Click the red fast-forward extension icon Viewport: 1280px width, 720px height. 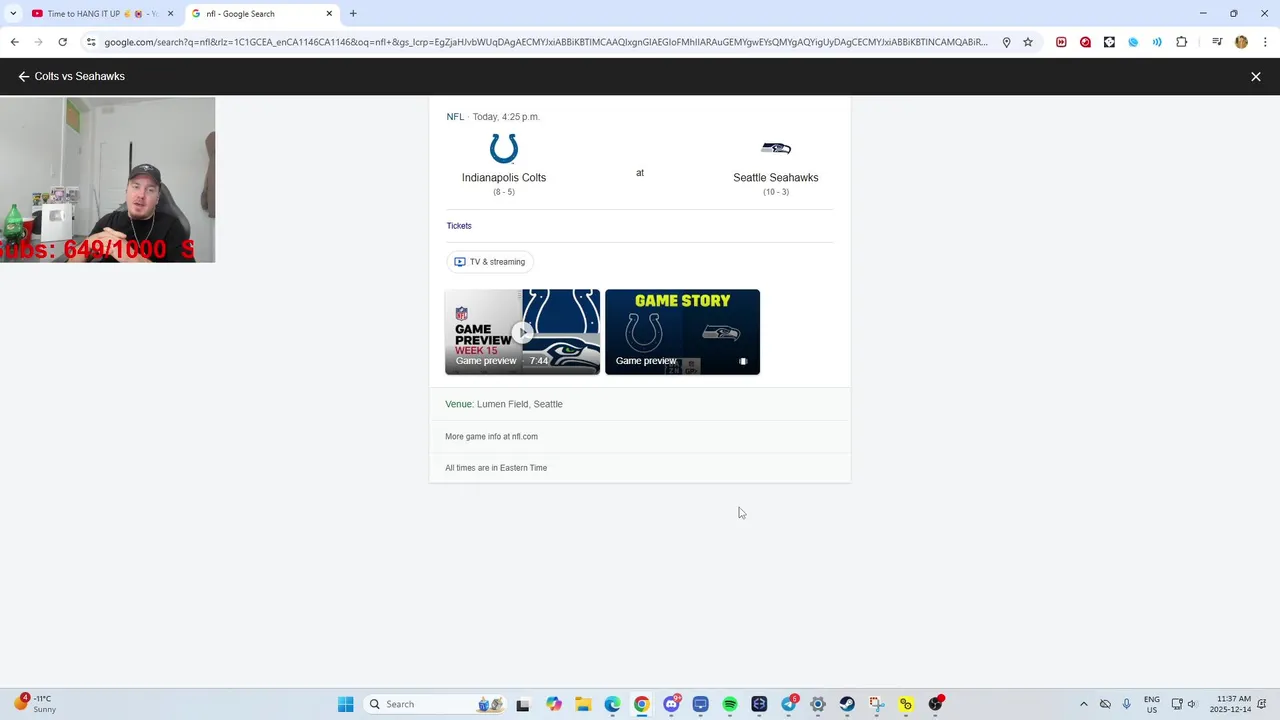(x=1061, y=42)
